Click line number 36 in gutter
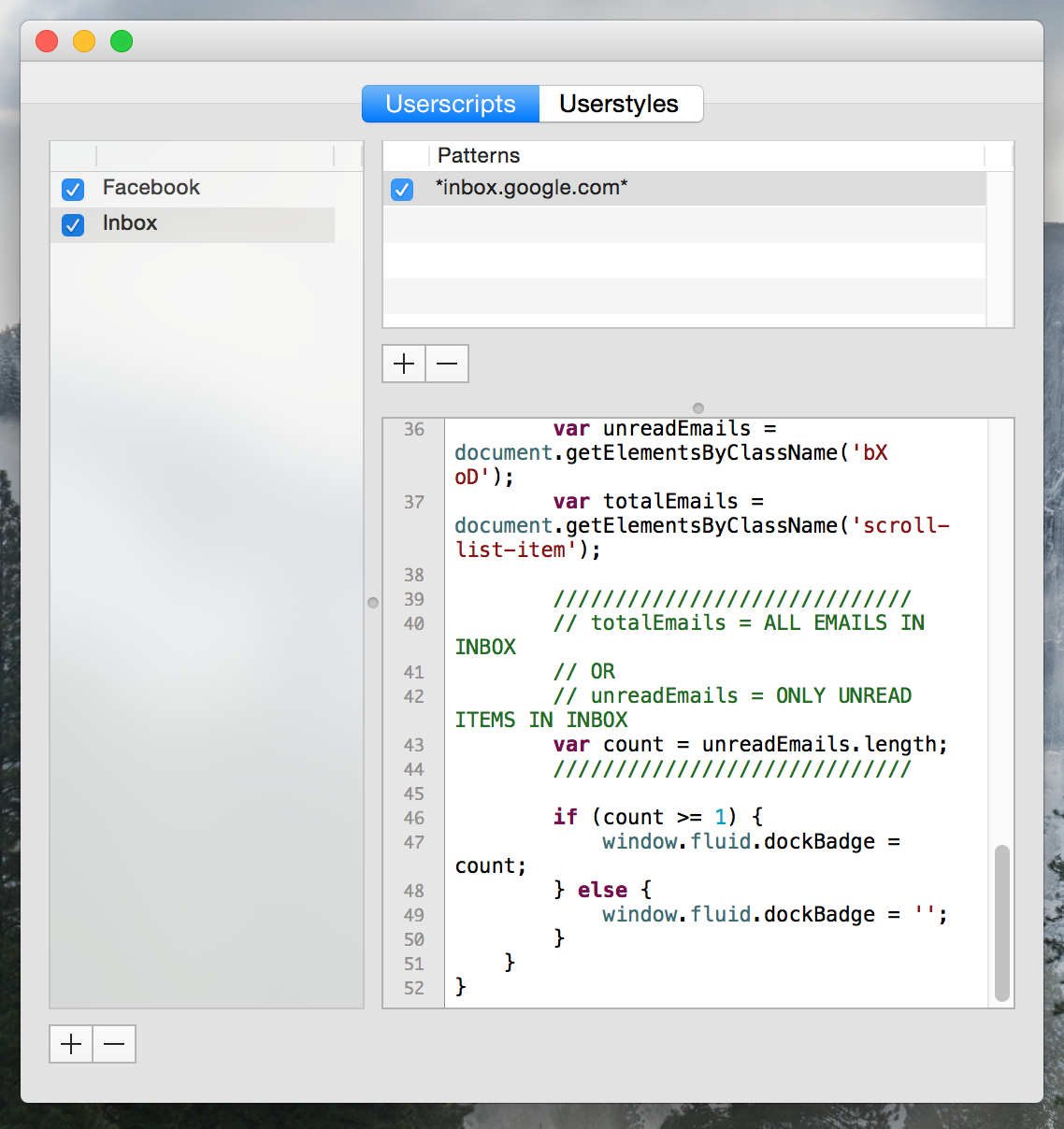The image size is (1064, 1129). coord(414,429)
